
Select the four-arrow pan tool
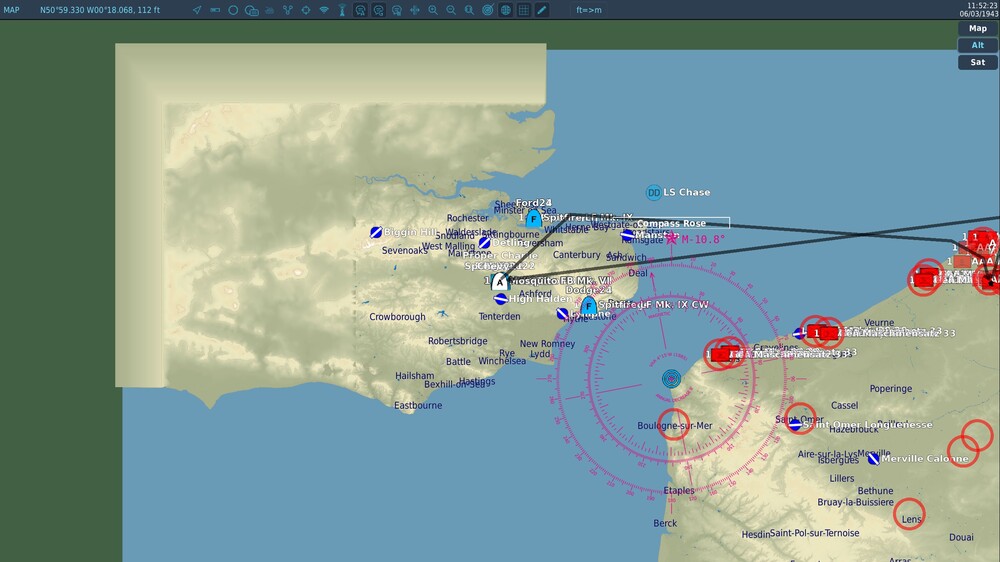(415, 10)
